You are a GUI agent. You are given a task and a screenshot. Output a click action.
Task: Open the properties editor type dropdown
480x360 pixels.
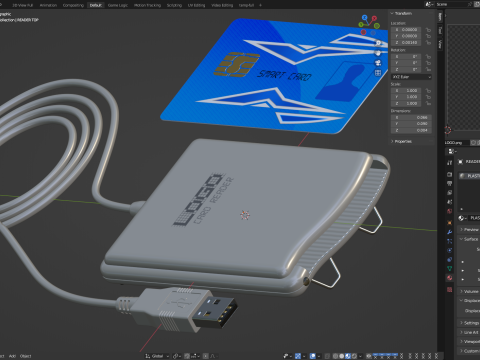tap(452, 152)
